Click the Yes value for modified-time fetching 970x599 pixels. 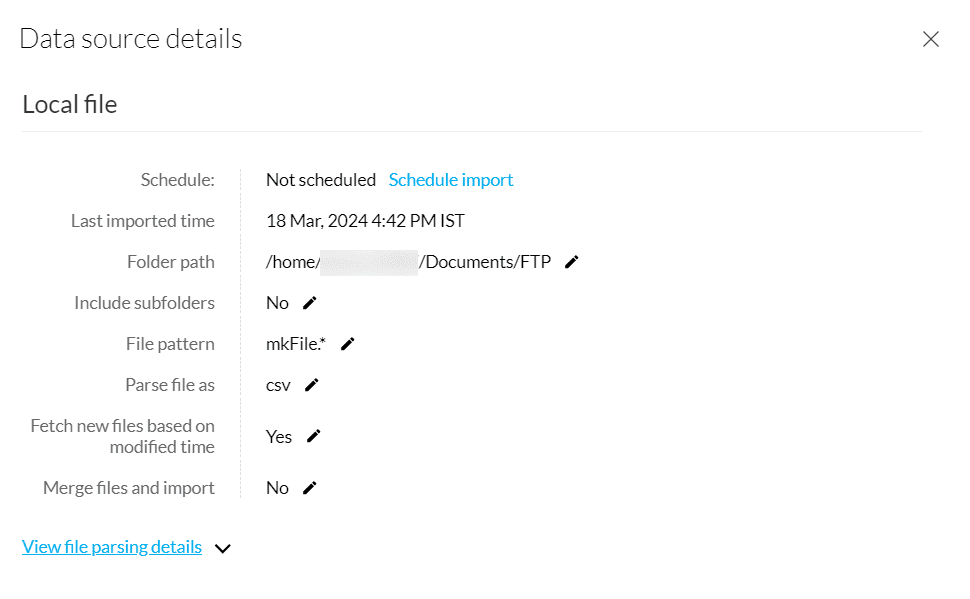click(279, 436)
